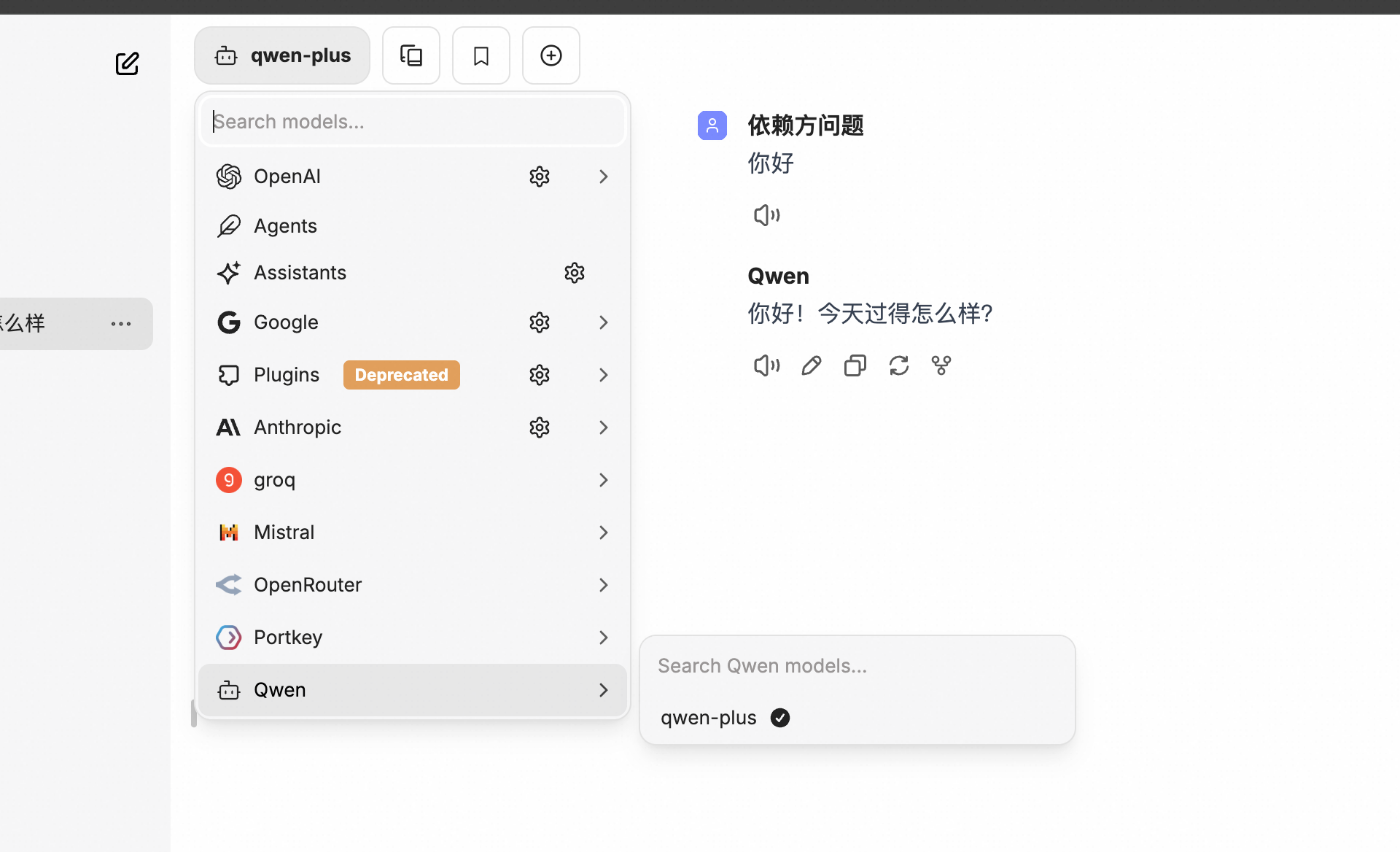
Task: Copy the Qwen response to the clipboard
Action: tap(855, 365)
